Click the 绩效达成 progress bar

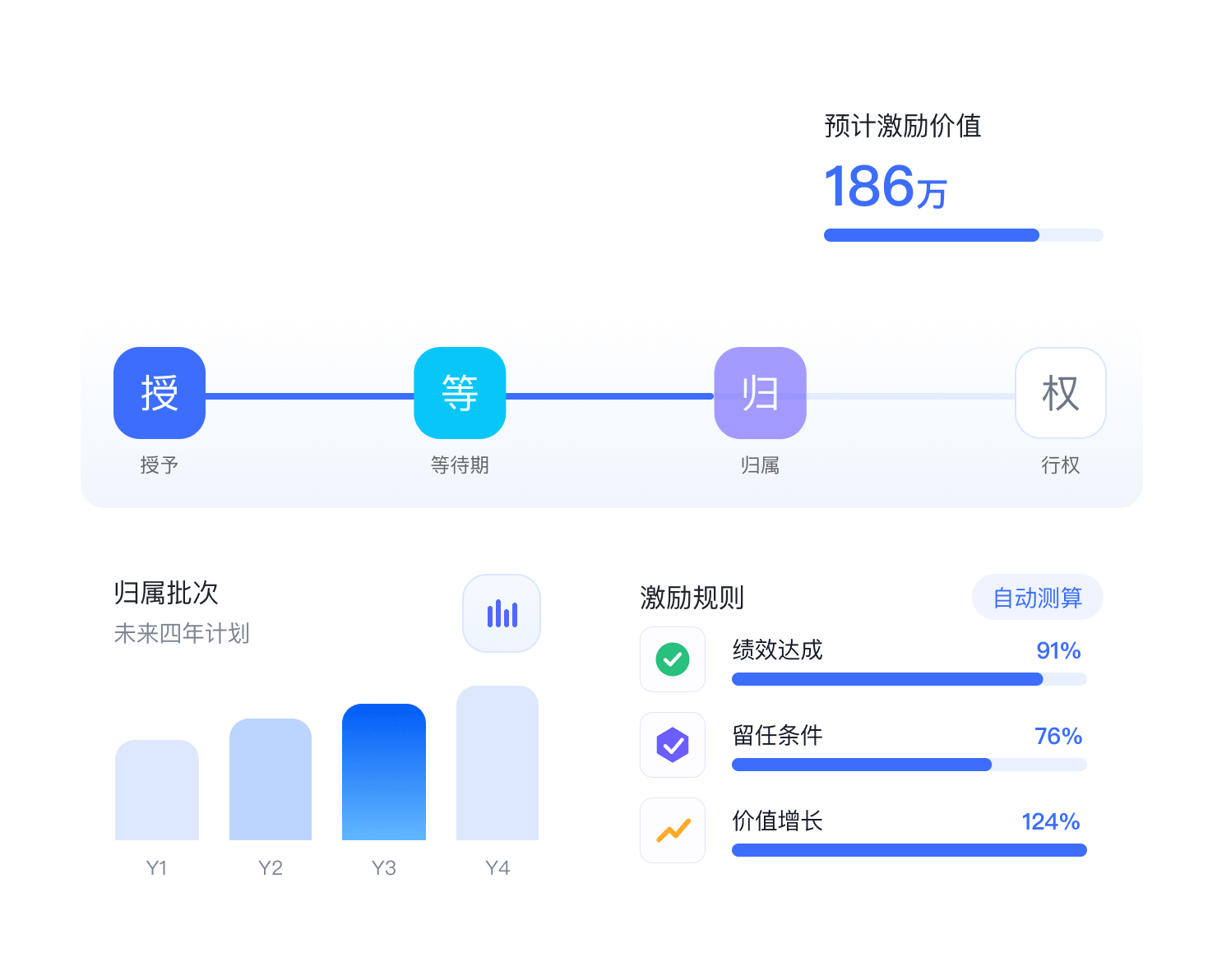point(909,679)
